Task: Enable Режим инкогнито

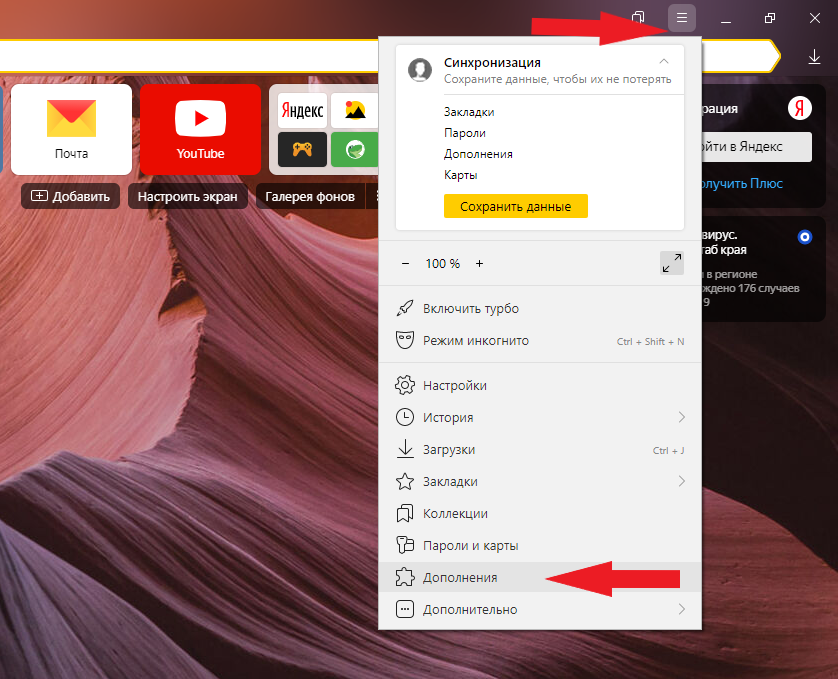Action: point(475,341)
